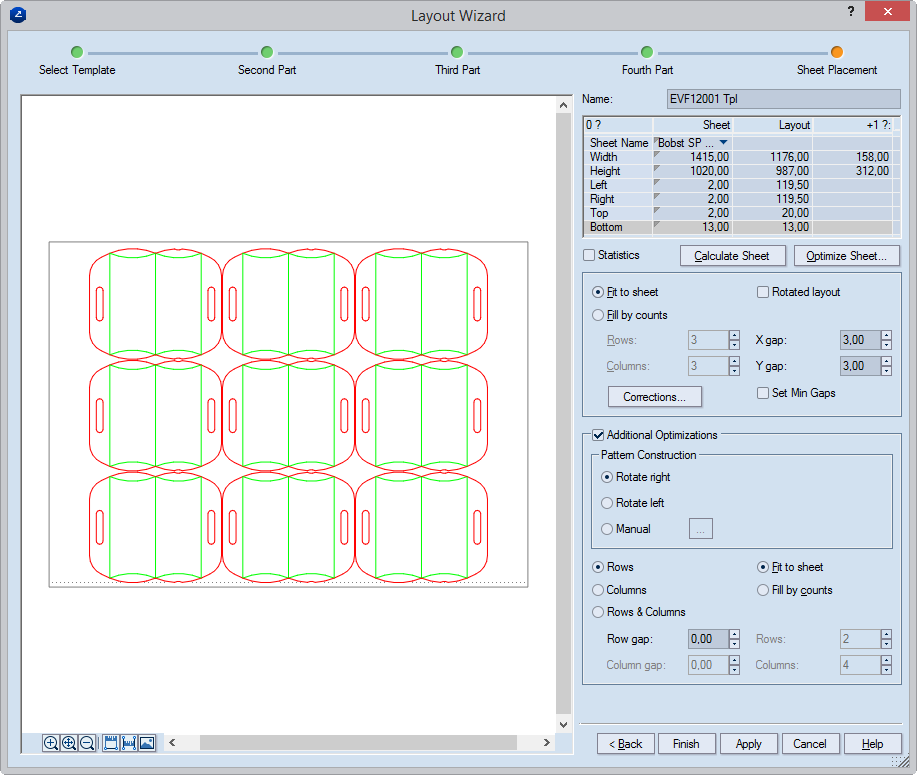
Task: Increase the X gap spinner value
Action: point(886,336)
